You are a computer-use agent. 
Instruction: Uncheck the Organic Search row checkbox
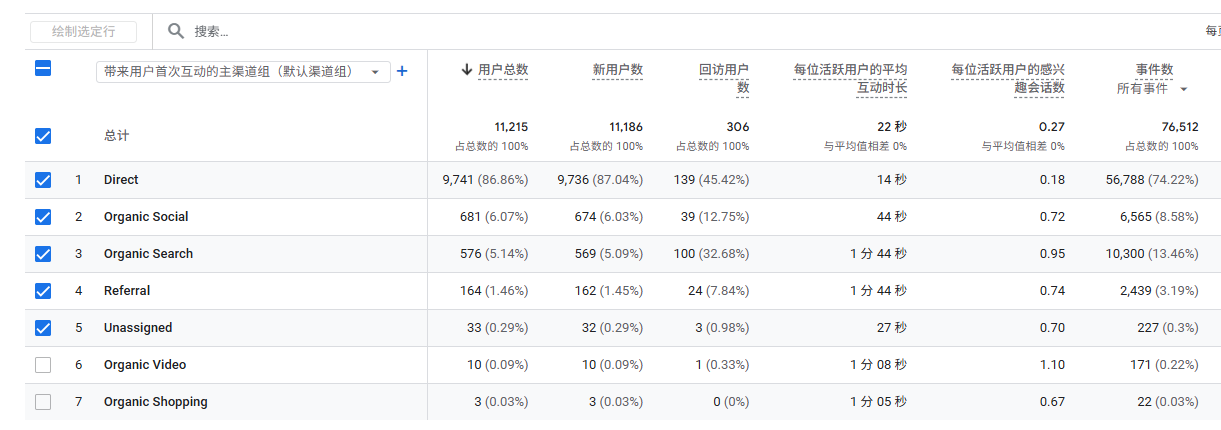(43, 254)
